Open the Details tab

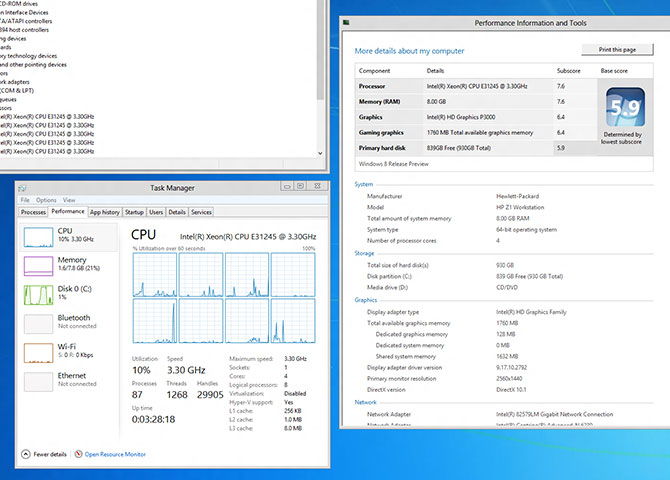177,212
